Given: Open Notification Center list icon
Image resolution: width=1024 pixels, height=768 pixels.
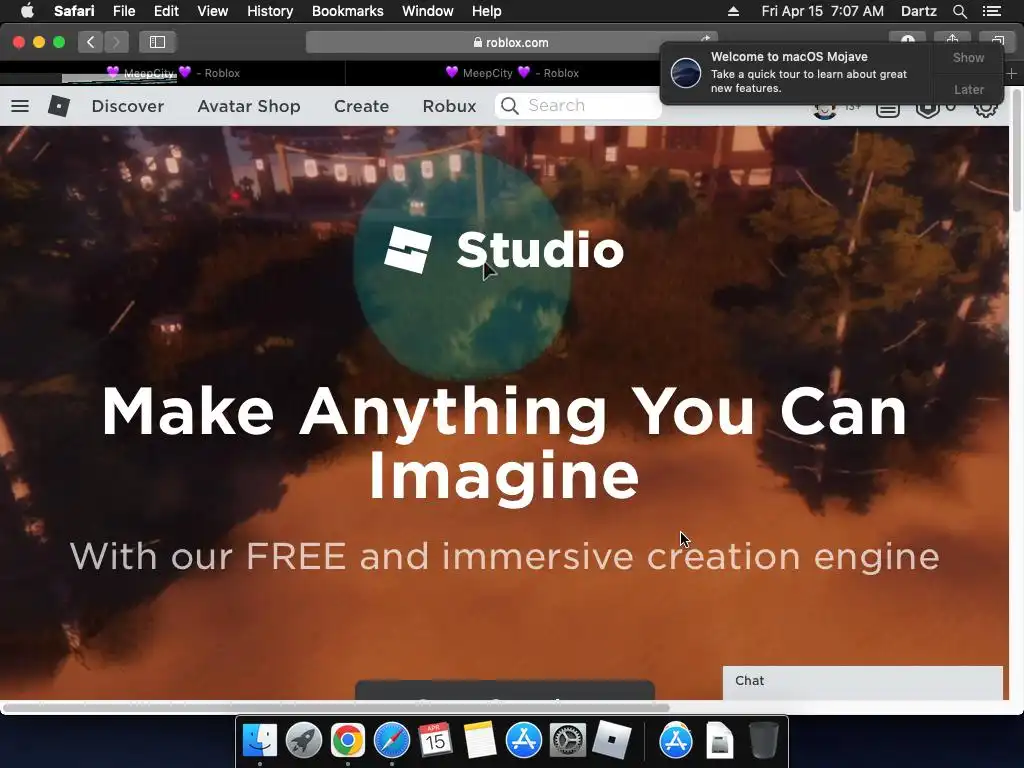Looking at the screenshot, I should point(991,11).
